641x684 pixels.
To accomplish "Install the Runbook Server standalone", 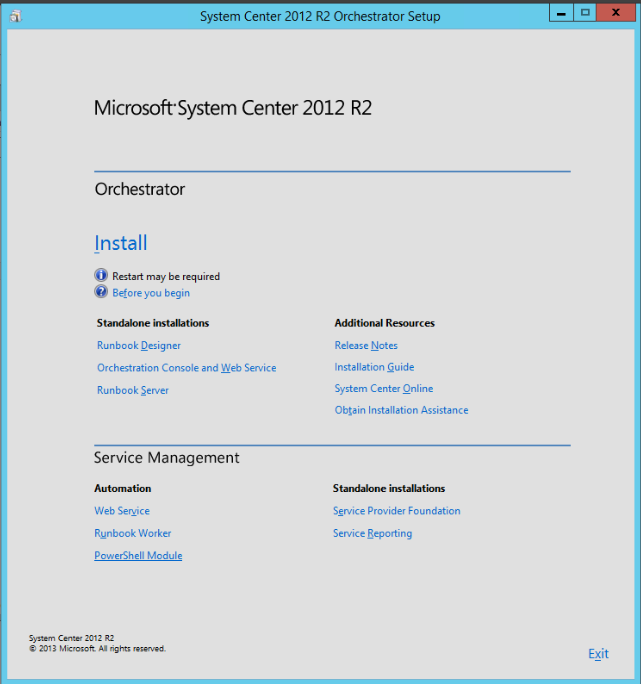I will coord(132,390).
